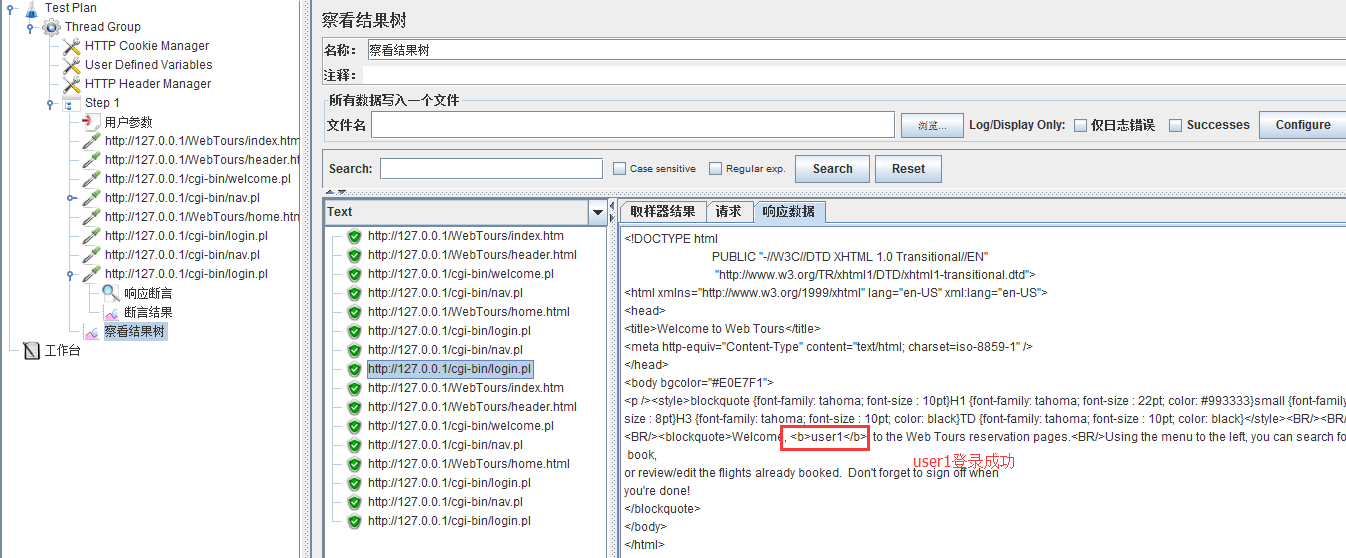Collapse the Thread Group node
The width and height of the screenshot is (1346, 558).
(x=31, y=27)
